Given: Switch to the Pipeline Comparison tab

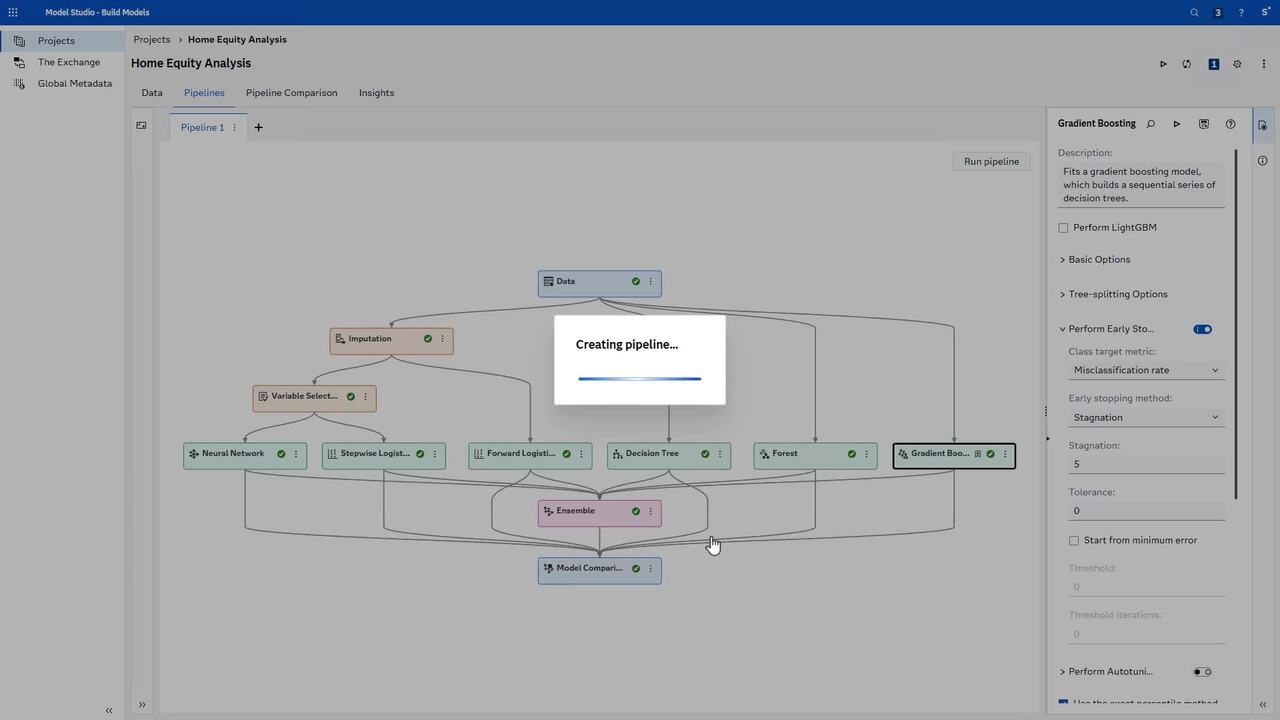Looking at the screenshot, I should pyautogui.click(x=291, y=93).
